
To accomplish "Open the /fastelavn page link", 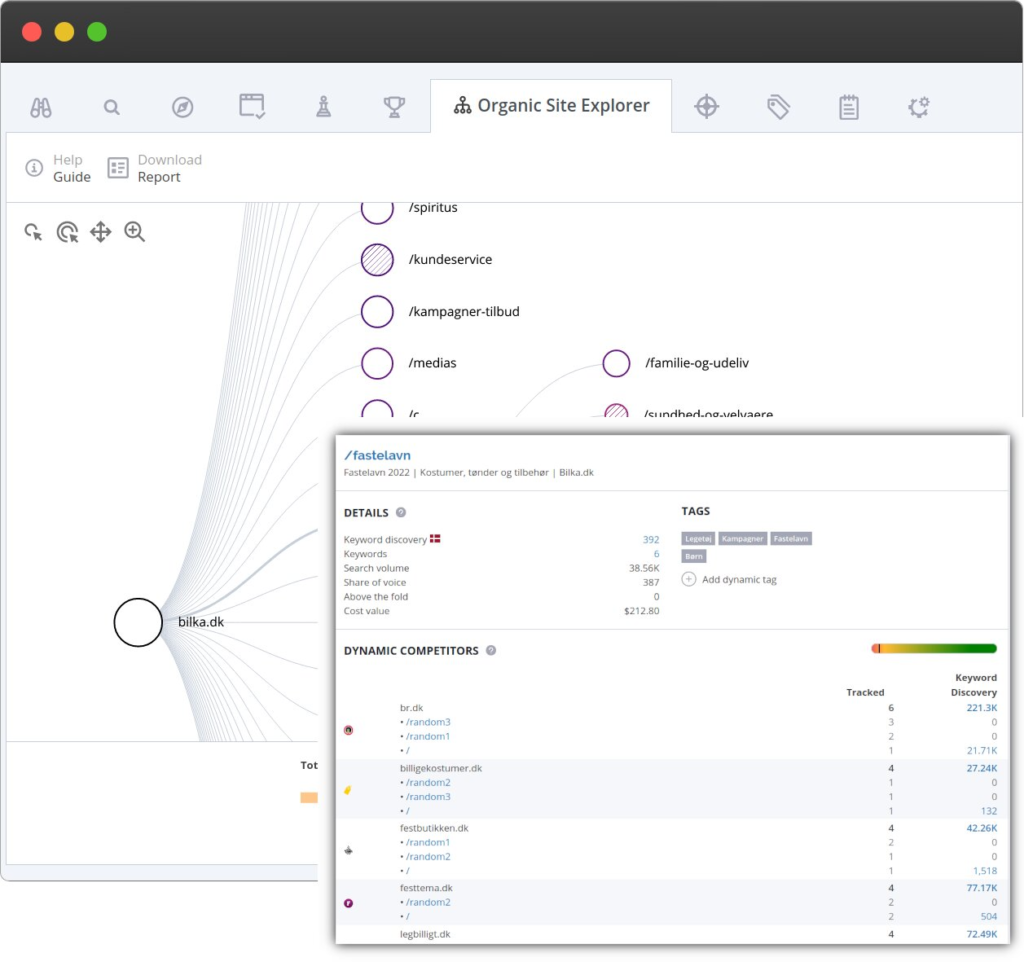I will tap(377, 455).
